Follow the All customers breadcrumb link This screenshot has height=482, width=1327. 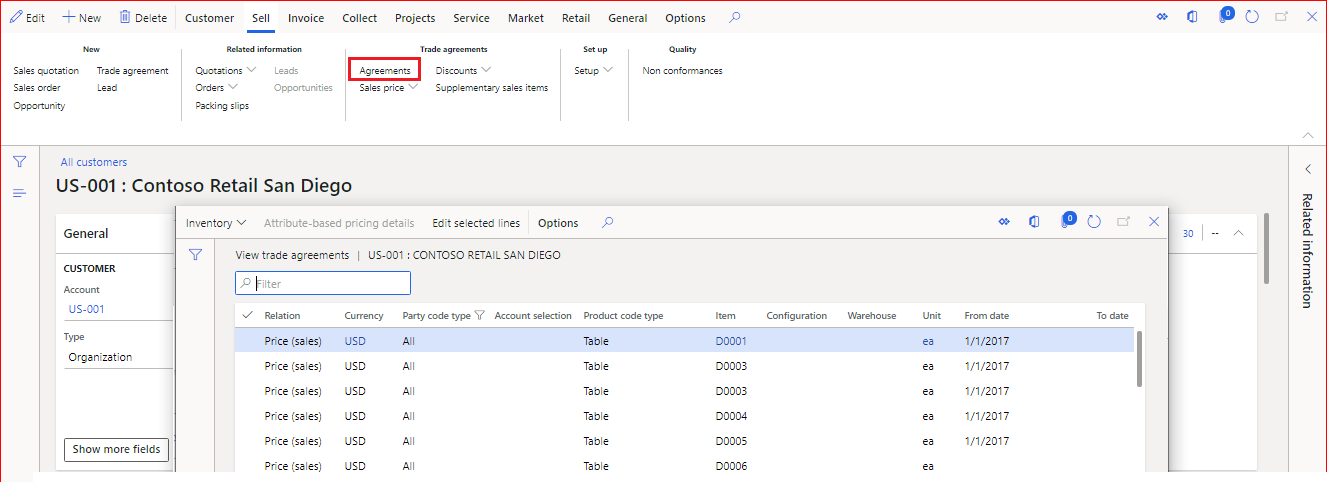[94, 162]
